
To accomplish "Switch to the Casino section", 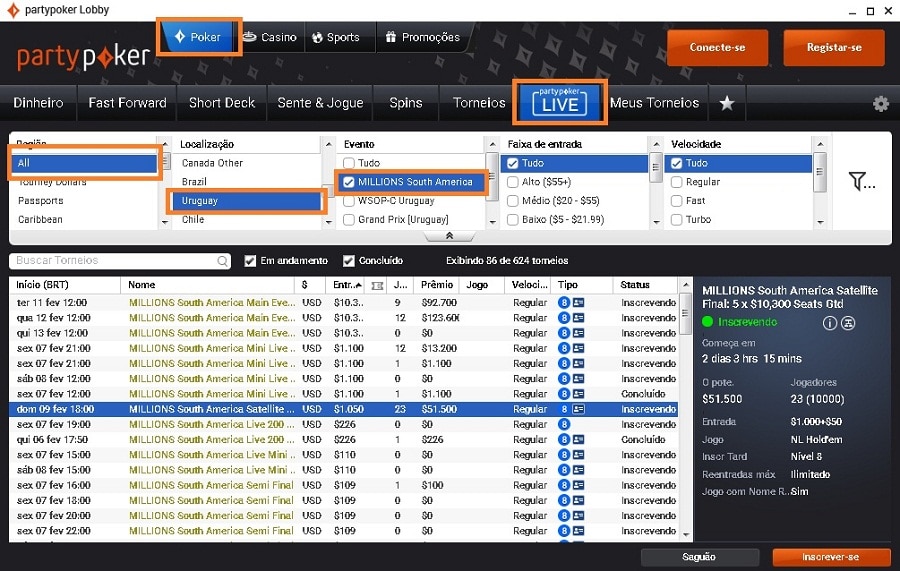I will tap(270, 37).
